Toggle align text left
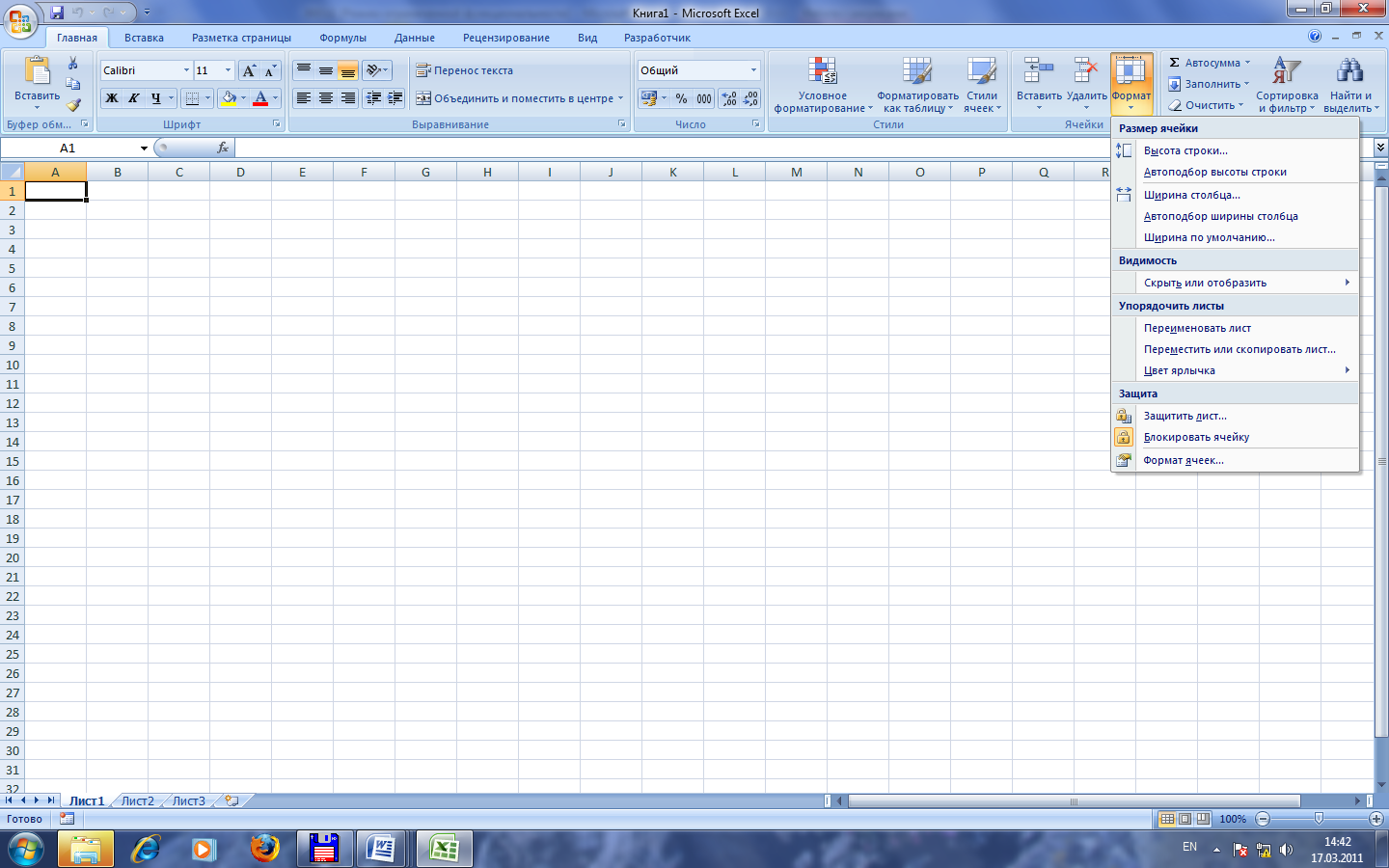The height and width of the screenshot is (868, 1389). [304, 98]
